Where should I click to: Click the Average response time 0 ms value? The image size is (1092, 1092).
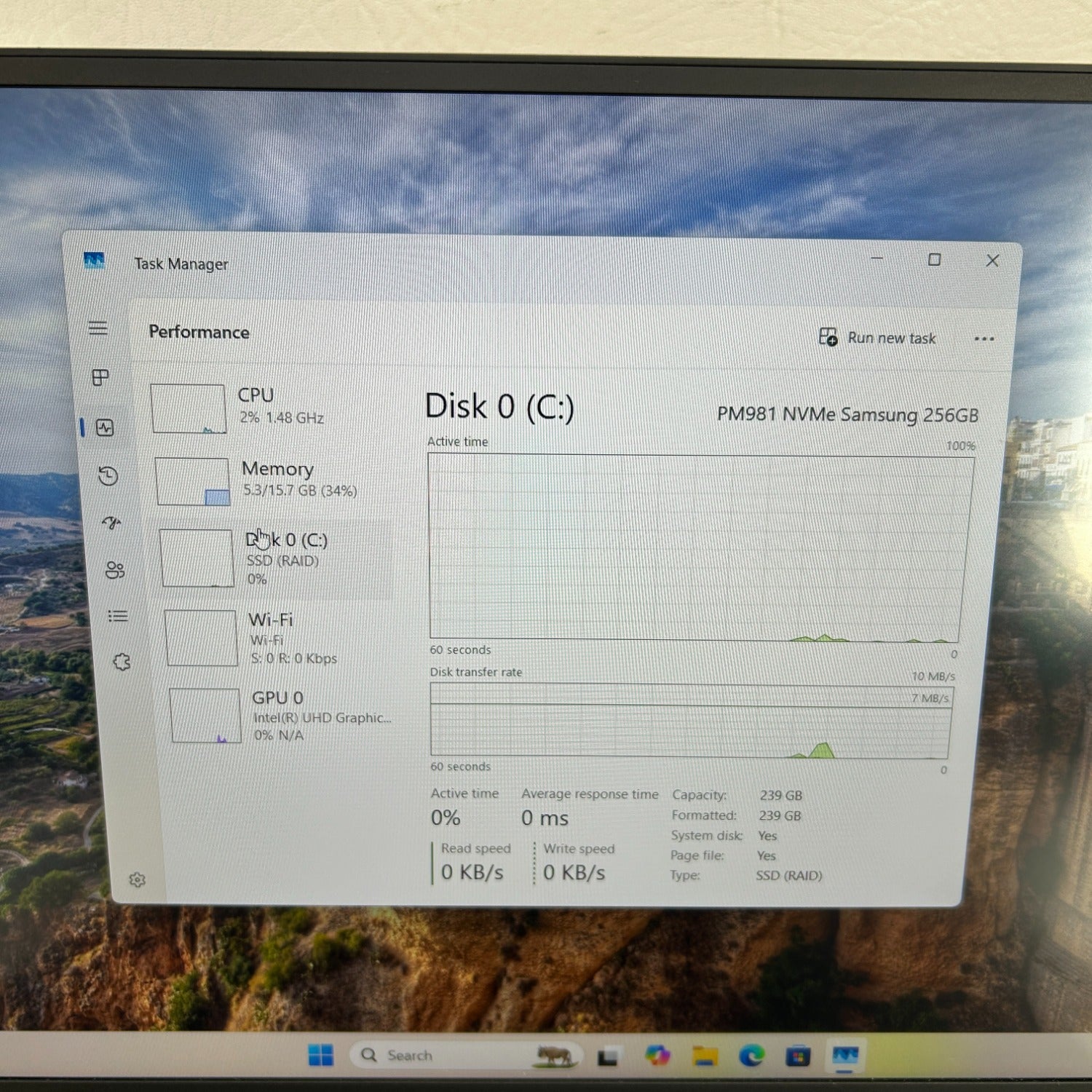(545, 818)
